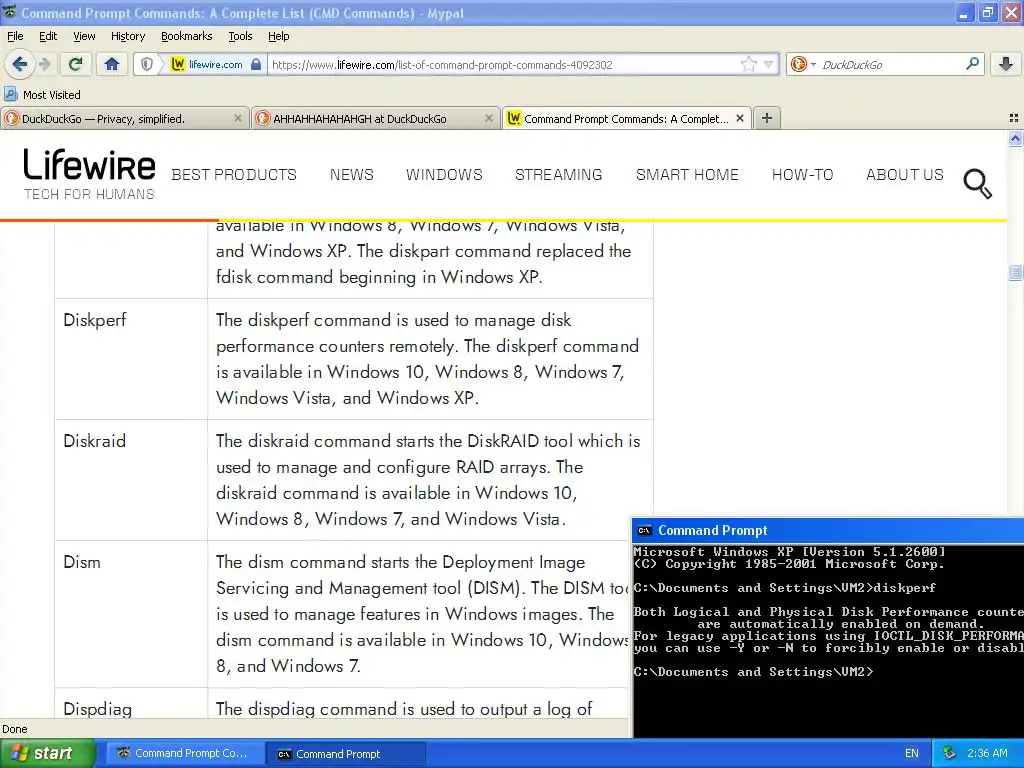Viewport: 1024px width, 768px height.
Task: Click the Dispdiag table cell
Action: click(x=131, y=703)
